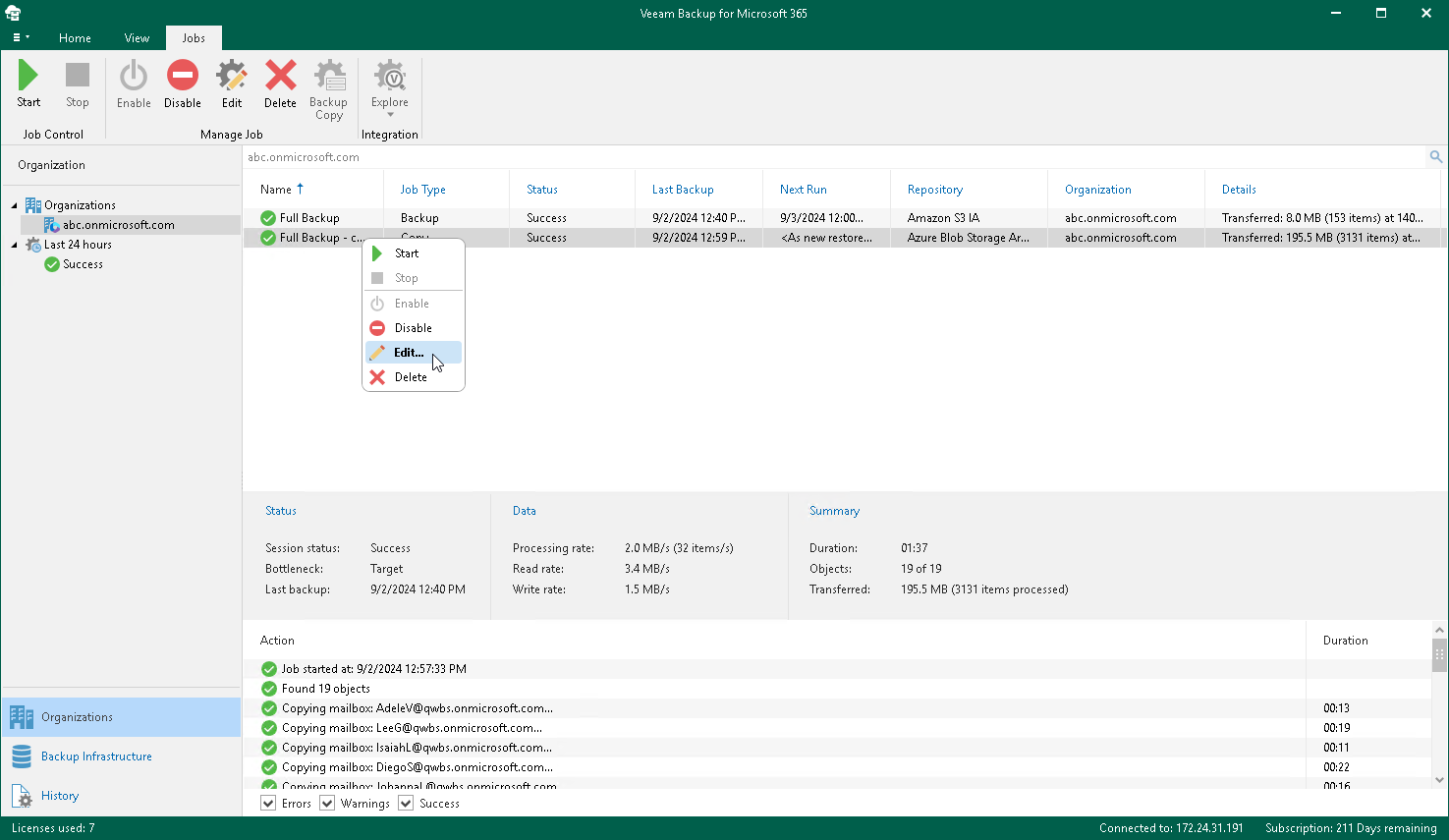Disable the job using ribbon icon
Image resolution: width=1449 pixels, height=840 pixels.
(x=183, y=84)
